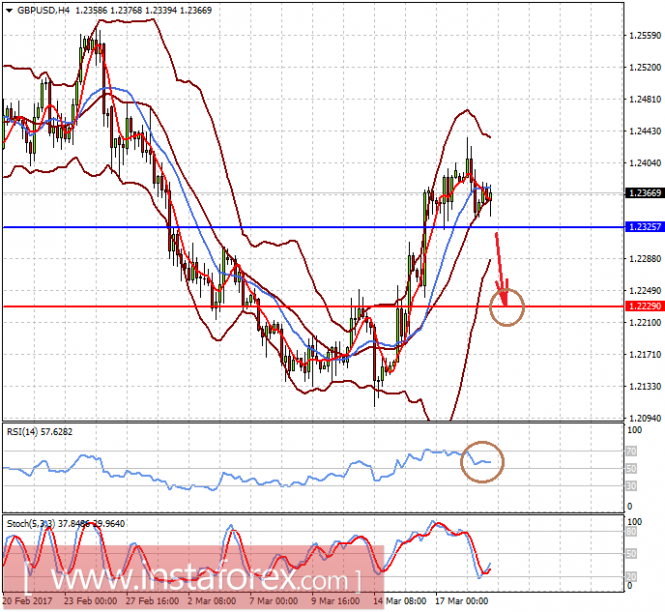Click the current price tag 1.23669

pyautogui.click(x=644, y=193)
